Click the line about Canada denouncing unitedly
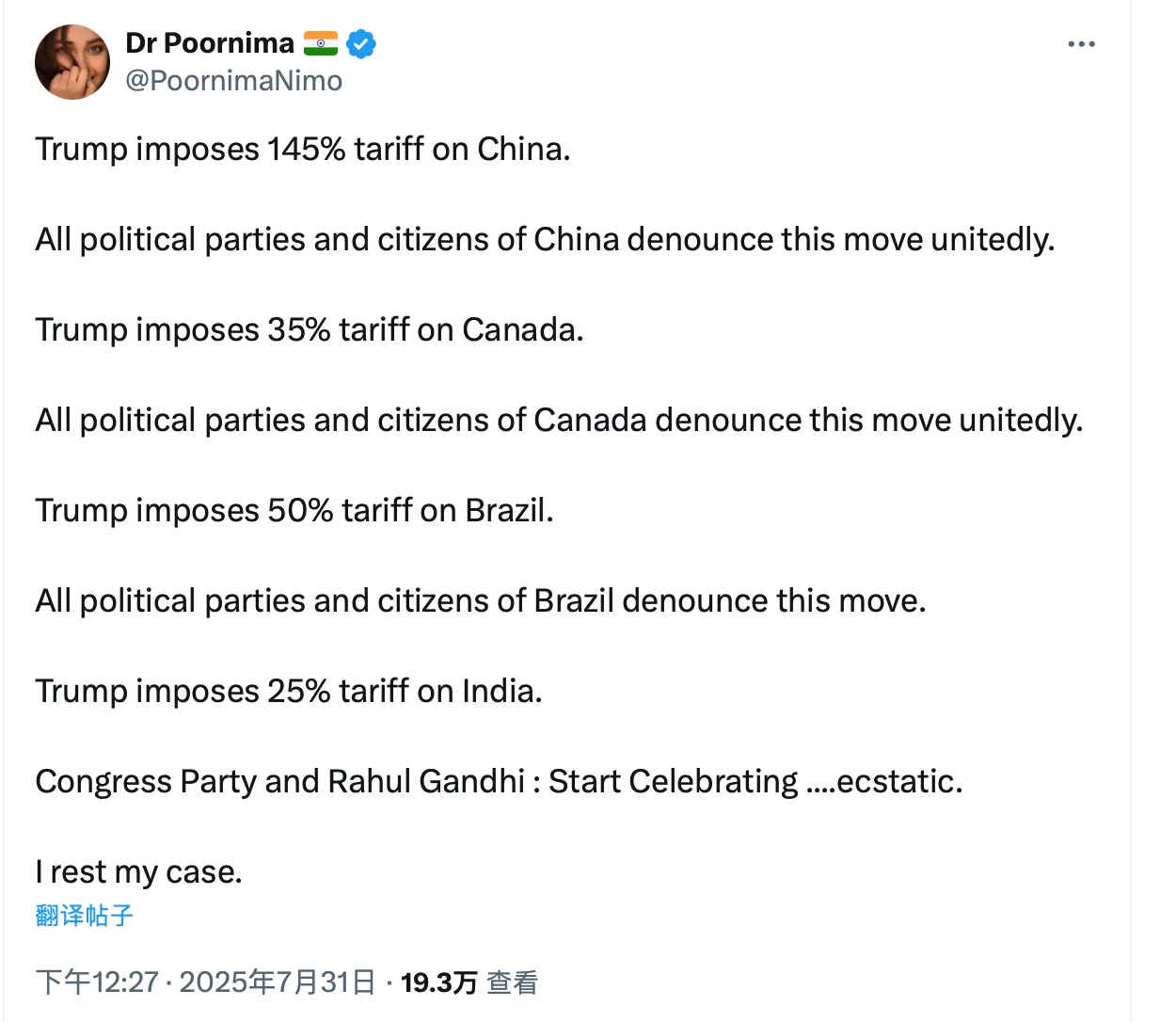Image resolution: width=1176 pixels, height=1022 pixels. pyautogui.click(x=559, y=421)
